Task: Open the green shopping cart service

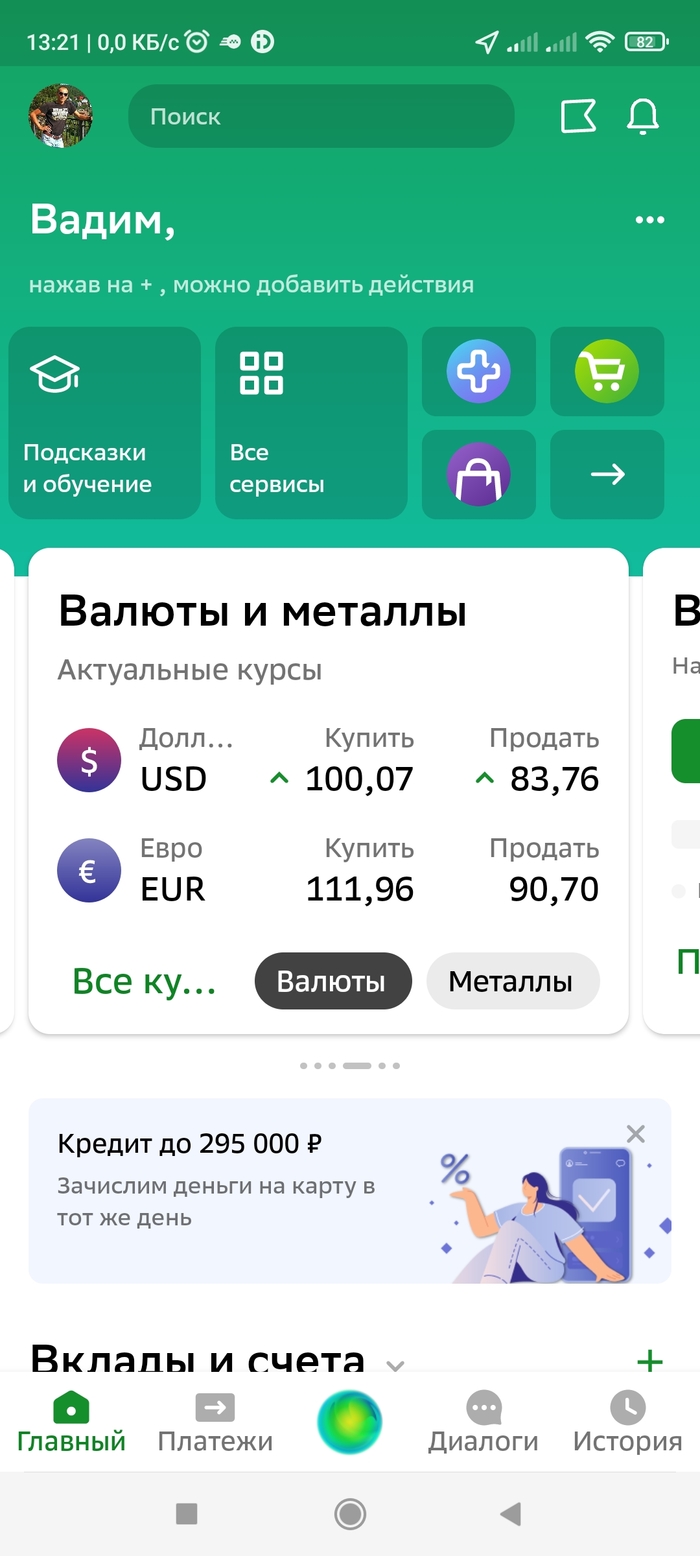Action: (x=606, y=371)
